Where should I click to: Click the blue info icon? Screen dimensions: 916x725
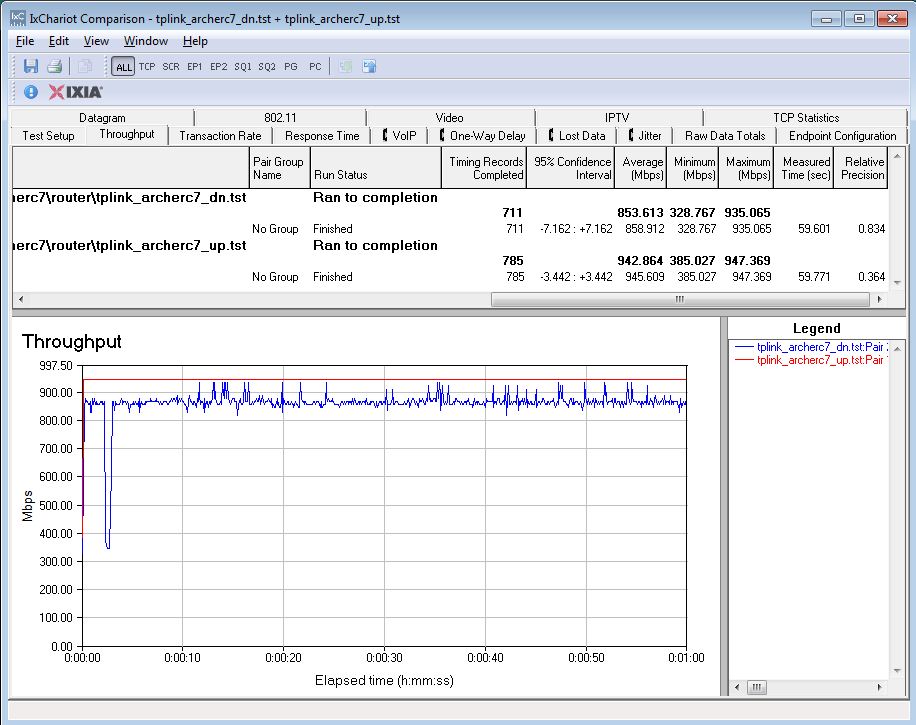(30, 92)
